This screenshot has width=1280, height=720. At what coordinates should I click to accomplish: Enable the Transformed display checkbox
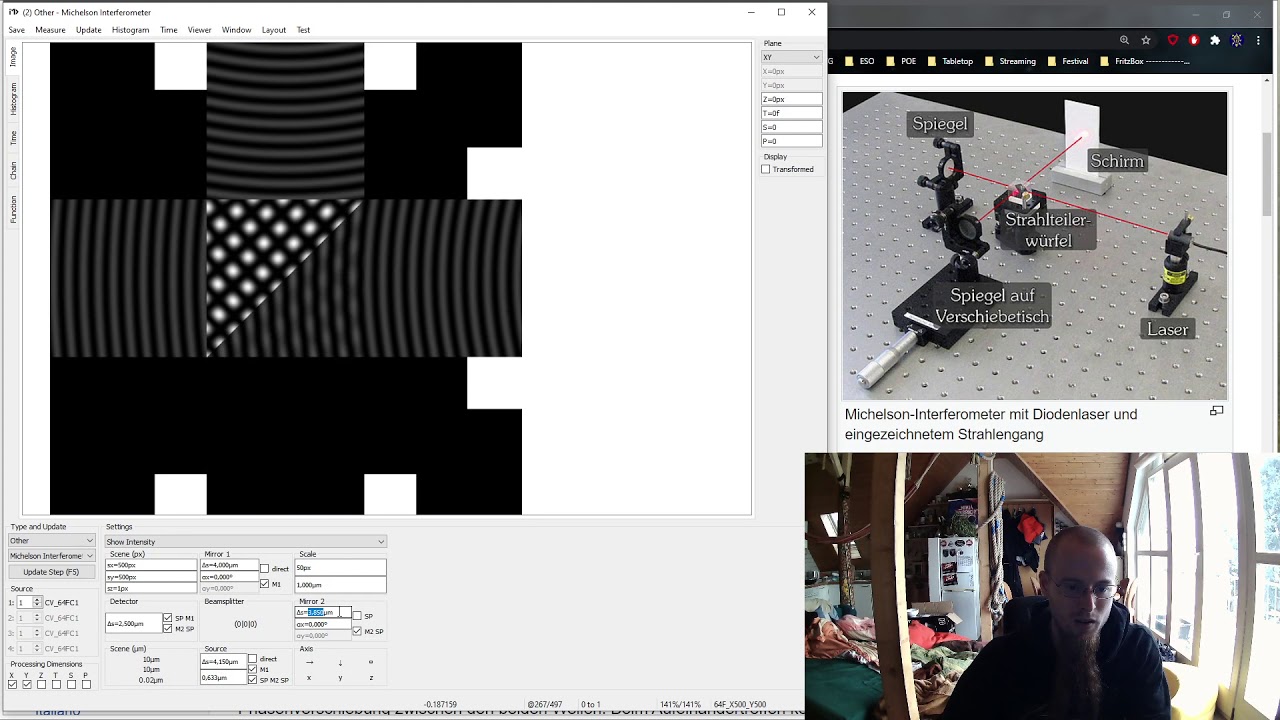point(766,169)
